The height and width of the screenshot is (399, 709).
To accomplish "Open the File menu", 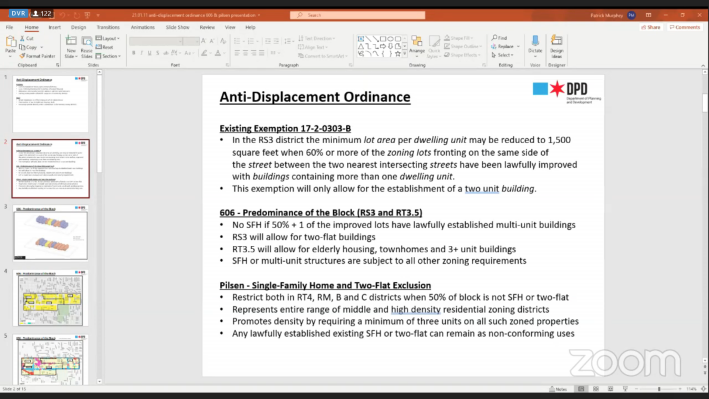I will [x=9, y=28].
